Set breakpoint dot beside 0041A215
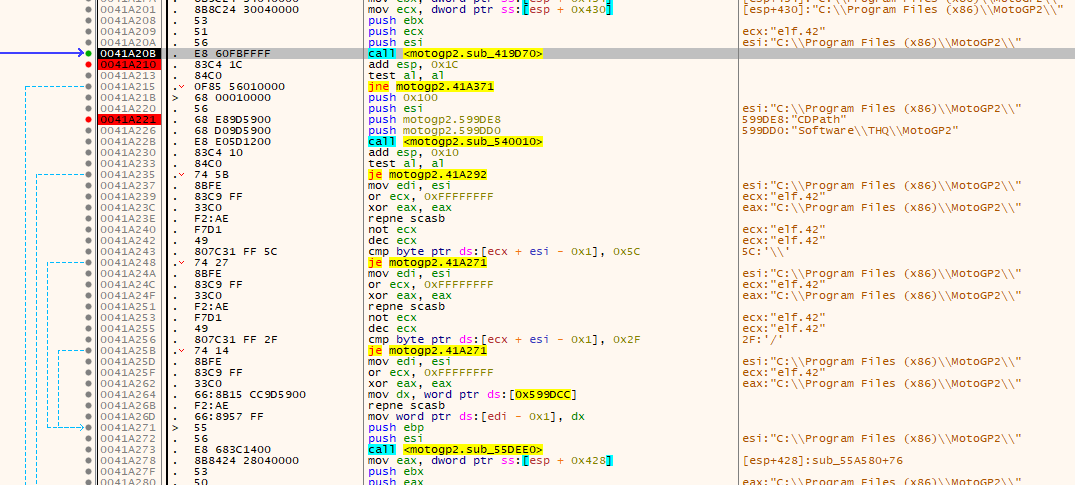Image resolution: width=1075 pixels, height=485 pixels. (88, 86)
